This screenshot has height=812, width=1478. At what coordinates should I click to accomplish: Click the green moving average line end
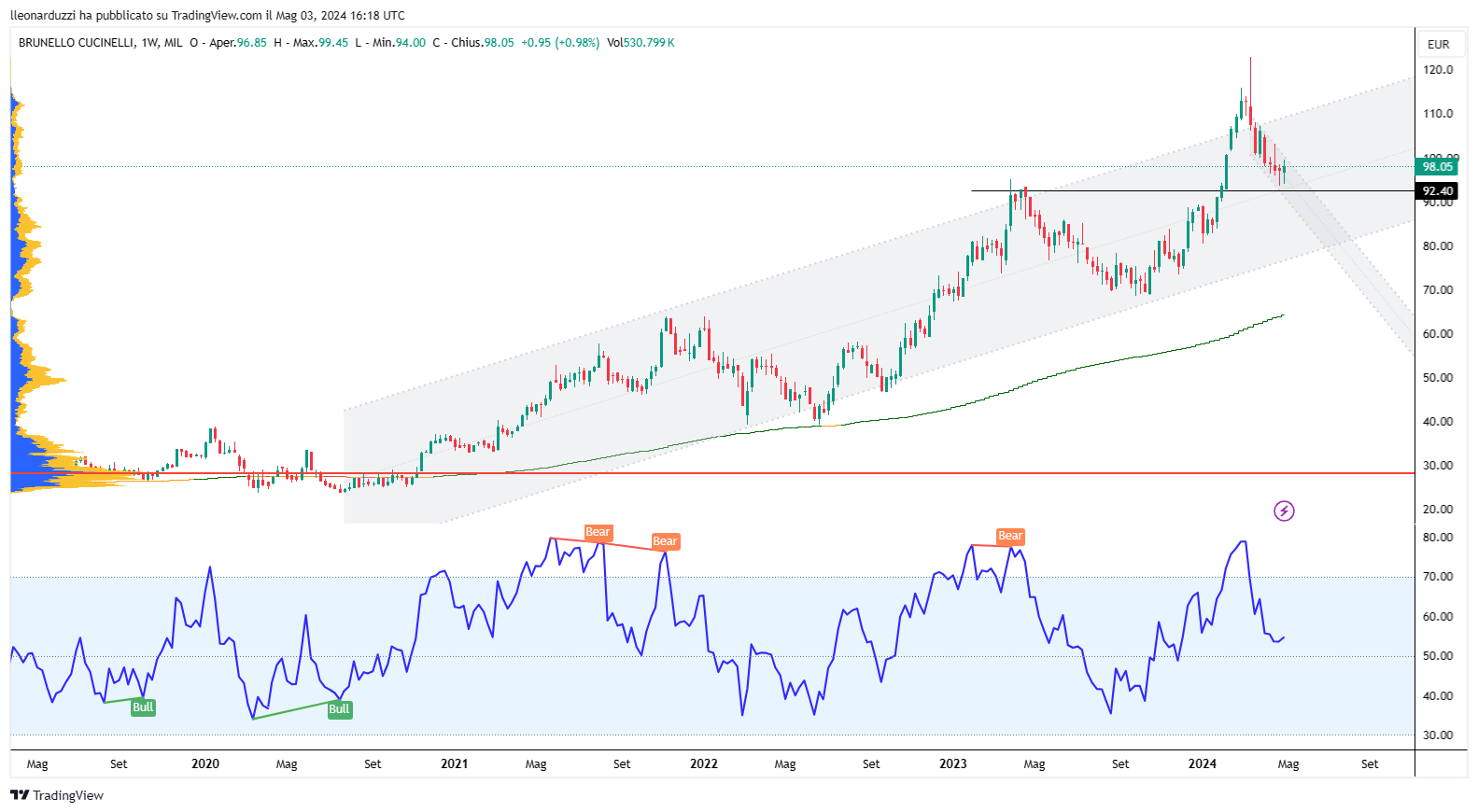click(x=1282, y=315)
